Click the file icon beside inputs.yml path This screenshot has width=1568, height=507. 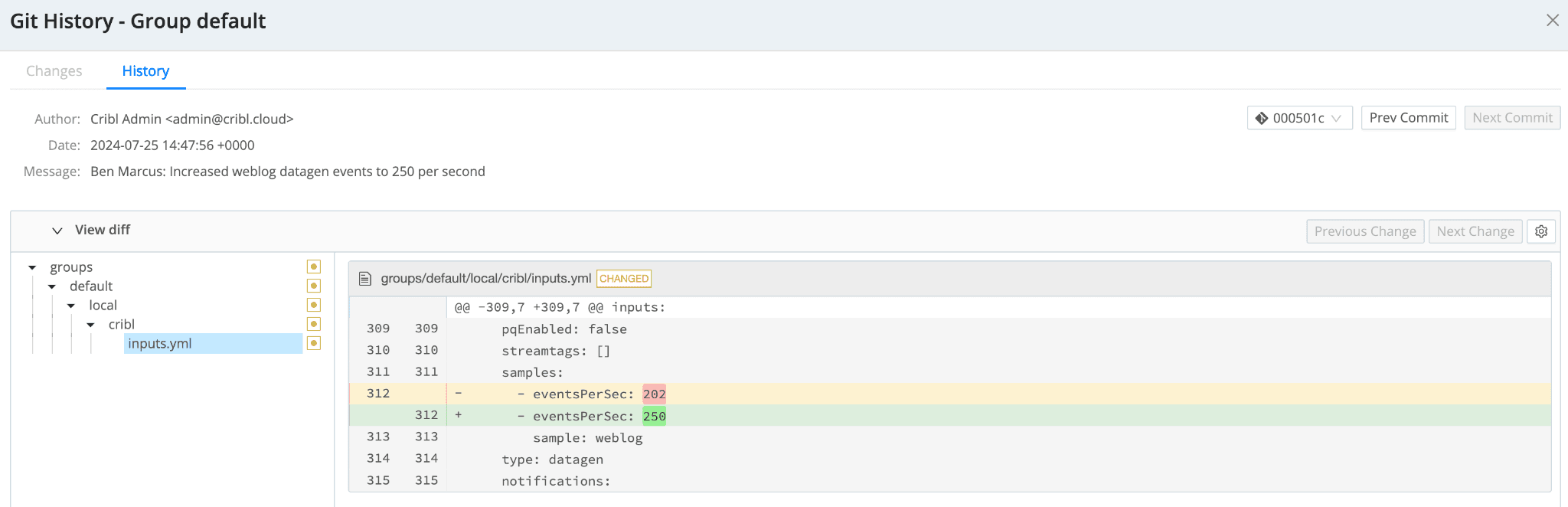[x=365, y=279]
